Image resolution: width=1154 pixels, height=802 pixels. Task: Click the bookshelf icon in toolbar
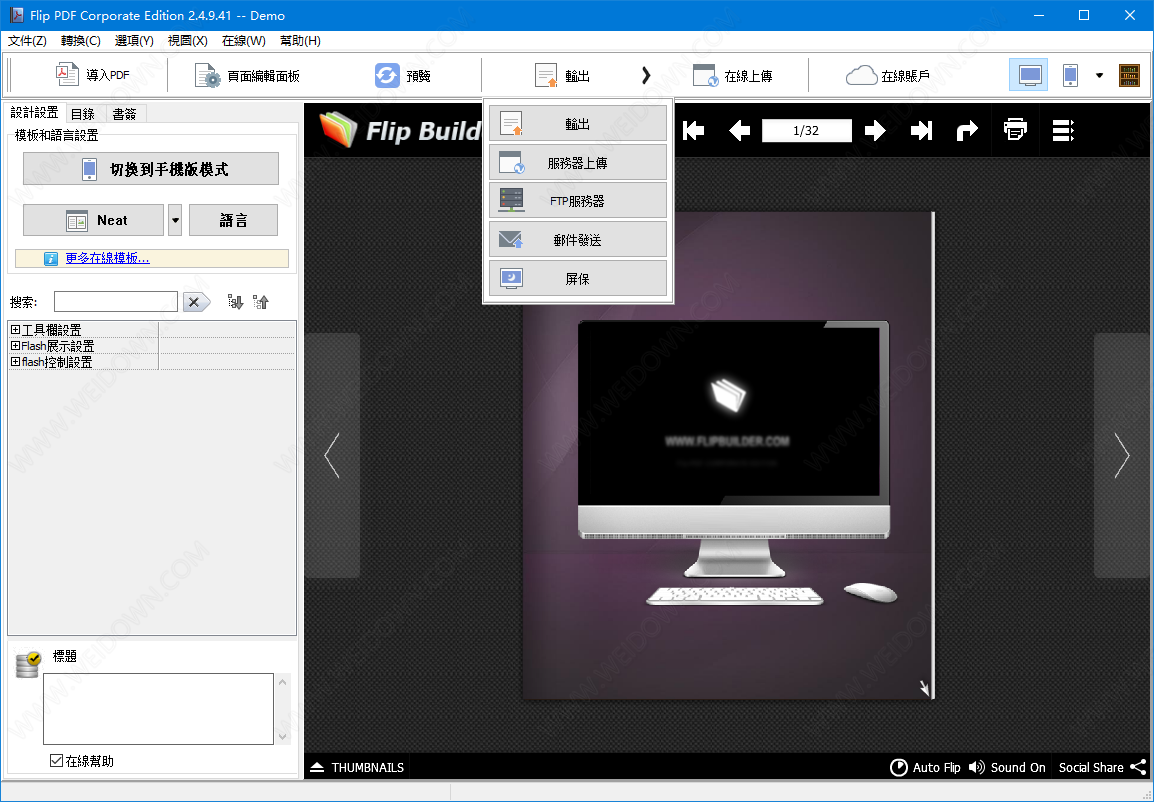click(x=1129, y=75)
